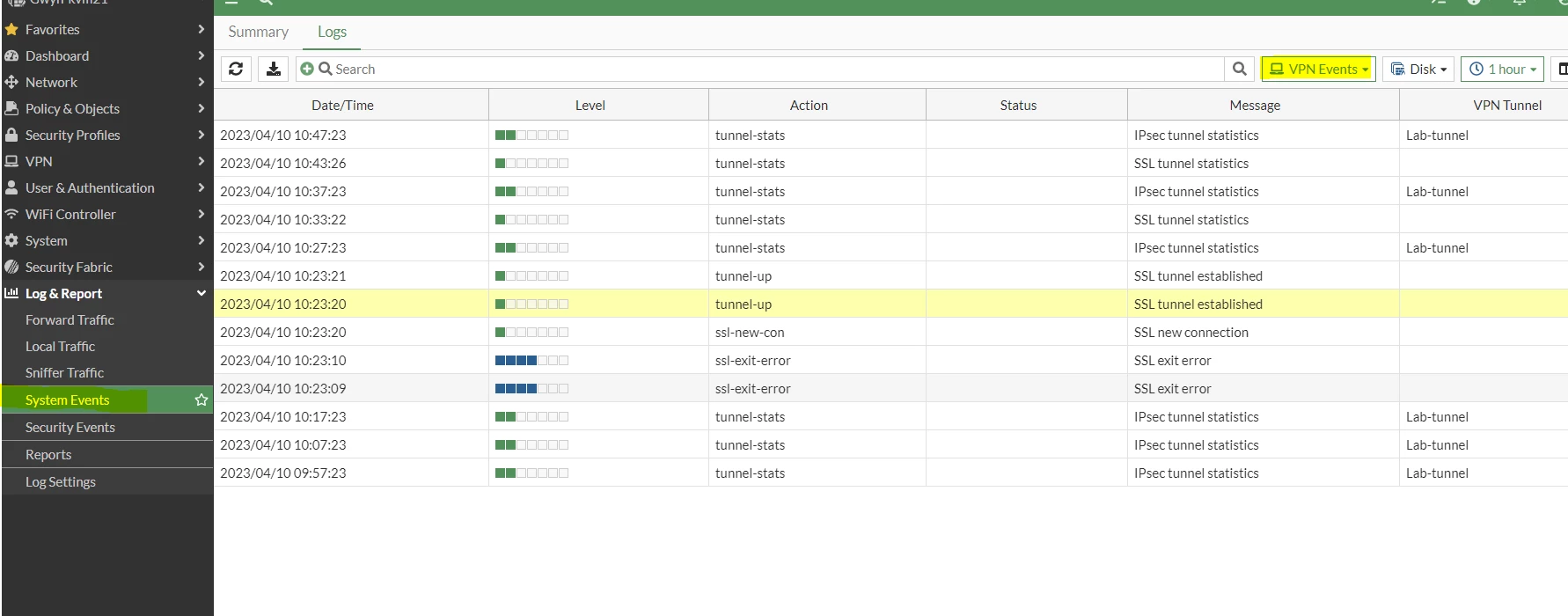The height and width of the screenshot is (616, 1568).
Task: Click the VPN Tunnel column header
Action: pyautogui.click(x=1484, y=105)
